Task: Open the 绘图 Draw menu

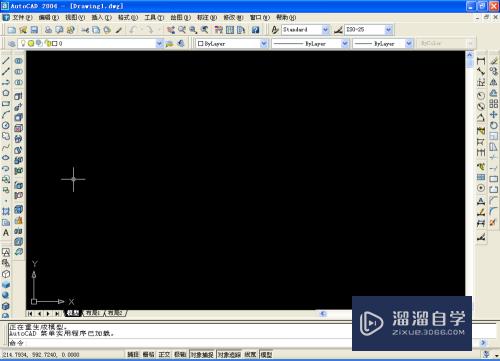Action: 180,17
